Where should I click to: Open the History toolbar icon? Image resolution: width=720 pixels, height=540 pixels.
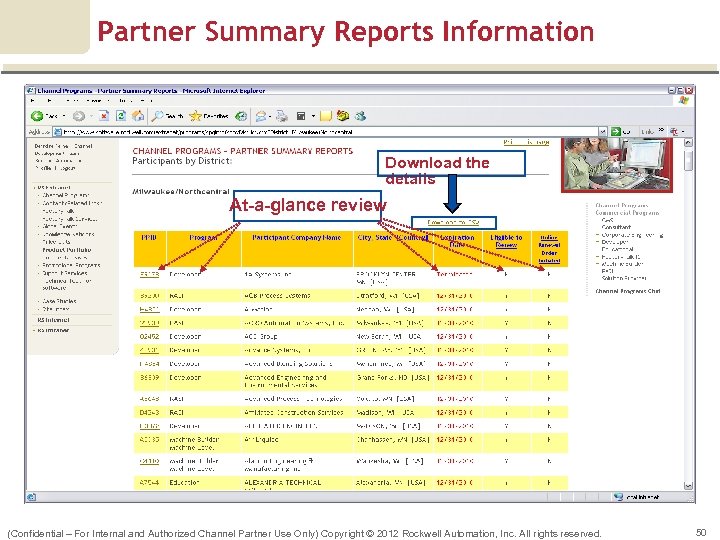pos(241,116)
